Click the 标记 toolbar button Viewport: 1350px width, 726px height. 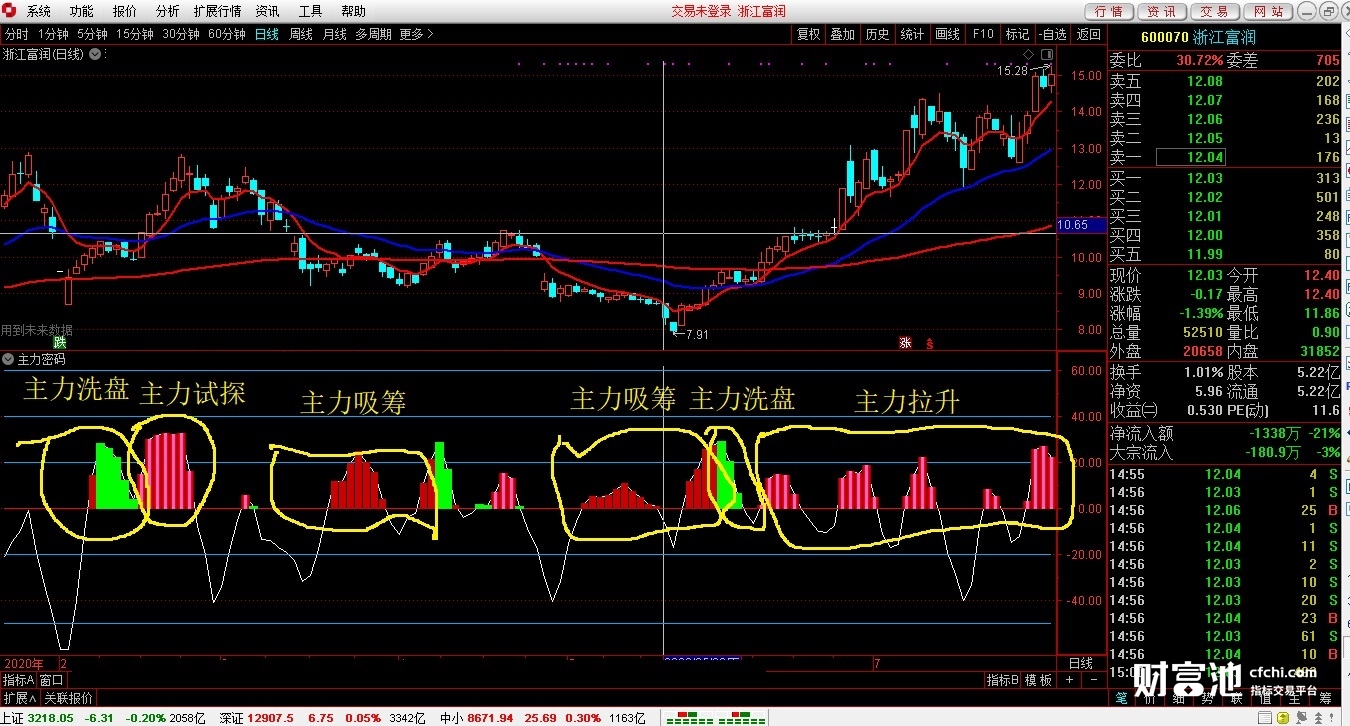click(x=1017, y=34)
